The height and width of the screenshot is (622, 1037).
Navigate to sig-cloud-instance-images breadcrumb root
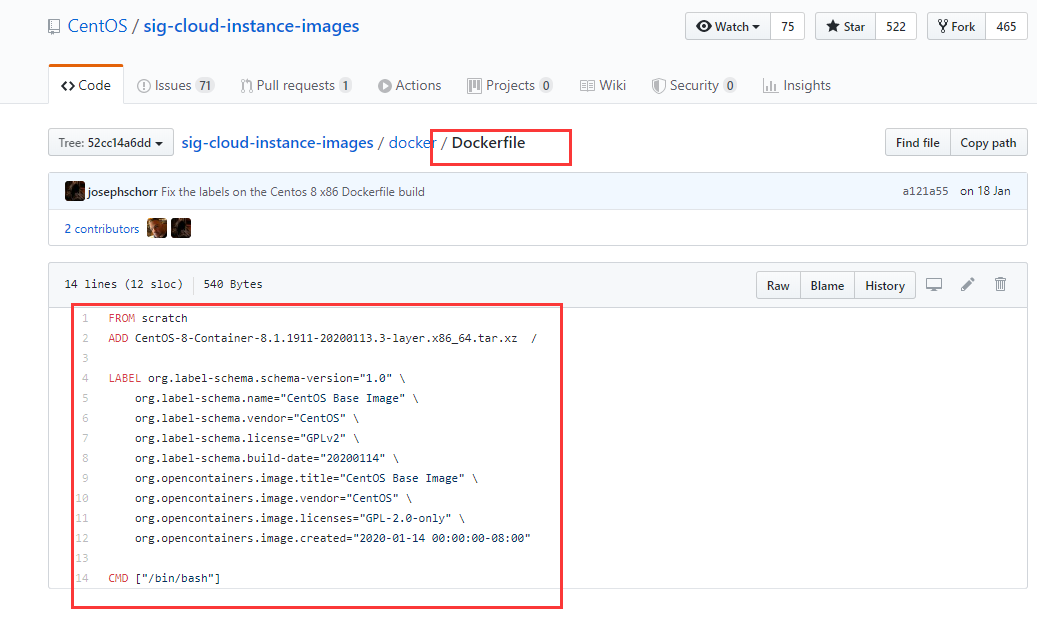[x=277, y=142]
